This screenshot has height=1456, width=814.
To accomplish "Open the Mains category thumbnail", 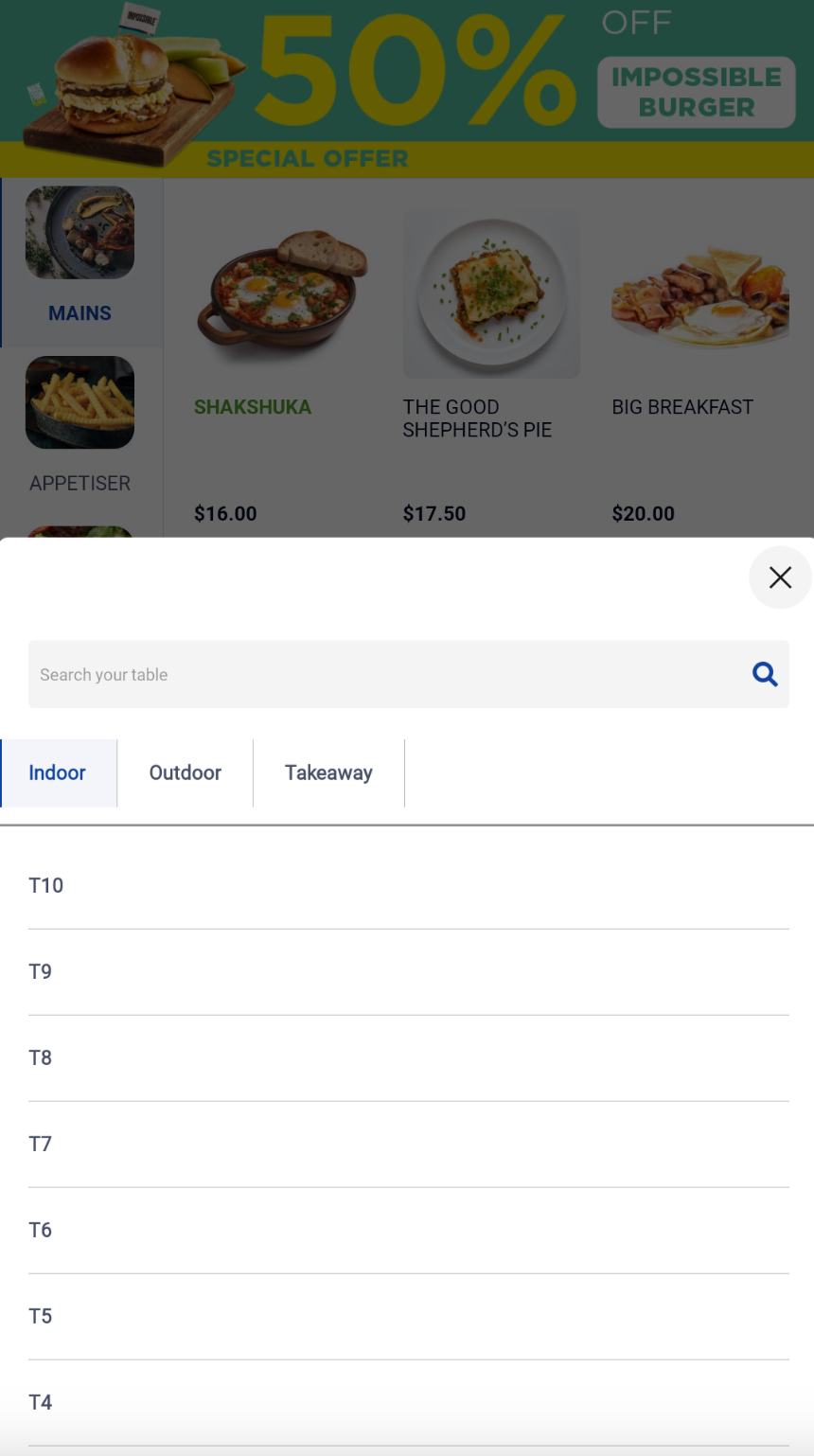I will click(x=80, y=233).
